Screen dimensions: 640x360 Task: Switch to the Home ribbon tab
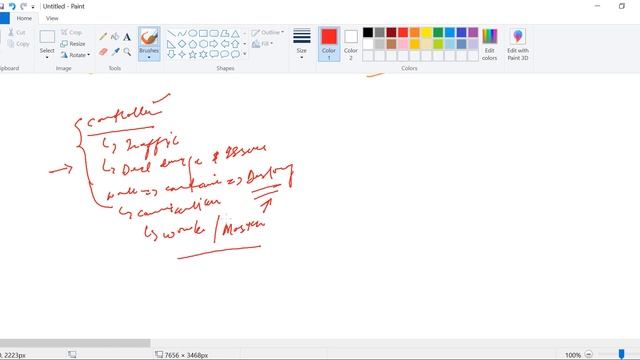point(24,18)
